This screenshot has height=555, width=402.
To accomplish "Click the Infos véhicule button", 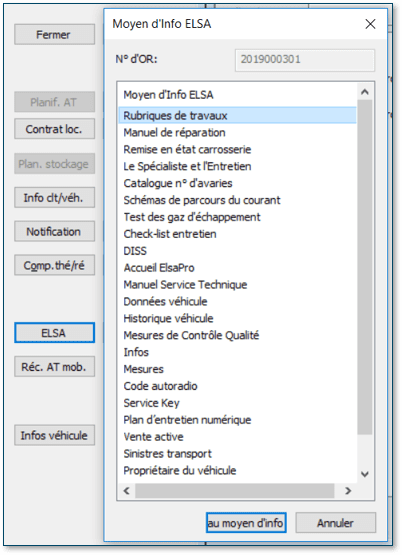I will (x=54, y=435).
